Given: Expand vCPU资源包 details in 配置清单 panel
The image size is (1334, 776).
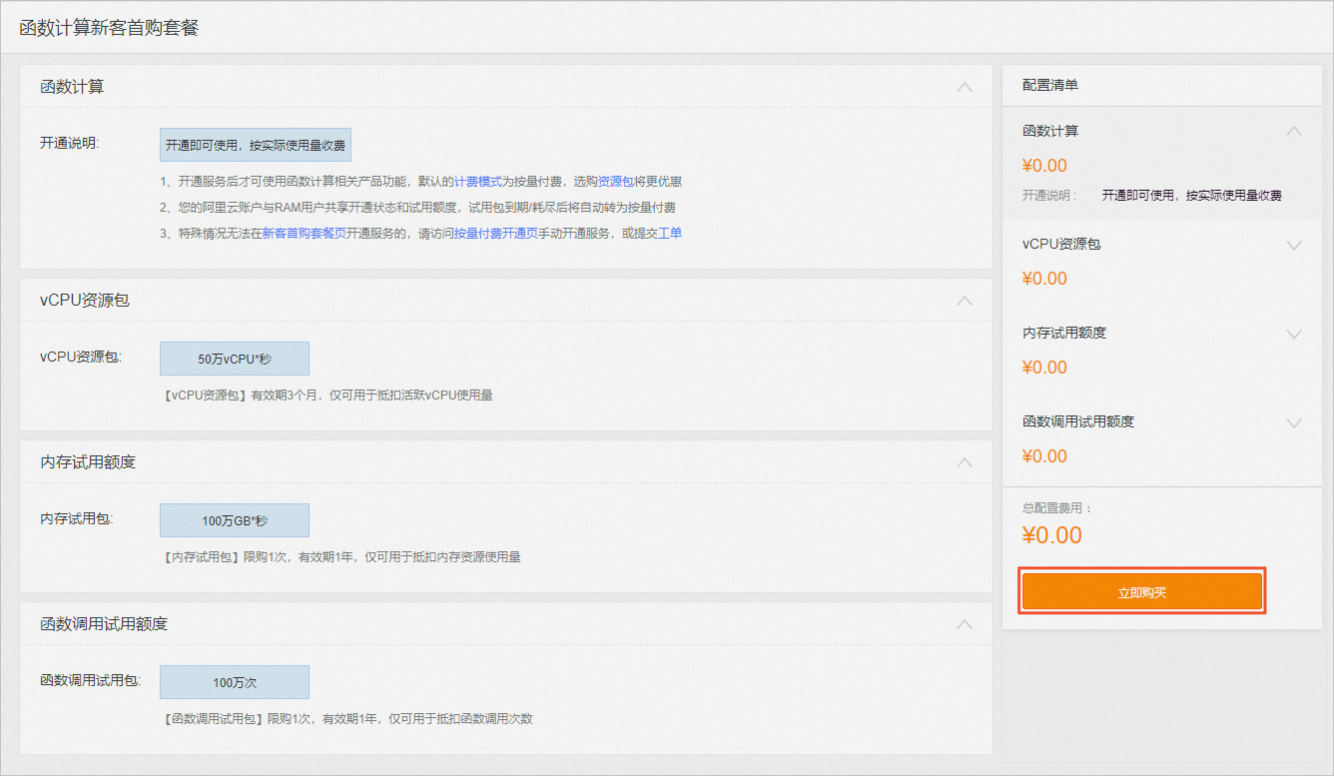Looking at the screenshot, I should [x=1293, y=244].
